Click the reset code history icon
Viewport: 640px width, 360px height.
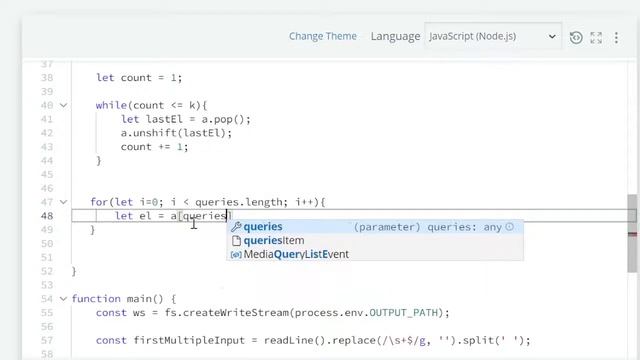point(576,38)
